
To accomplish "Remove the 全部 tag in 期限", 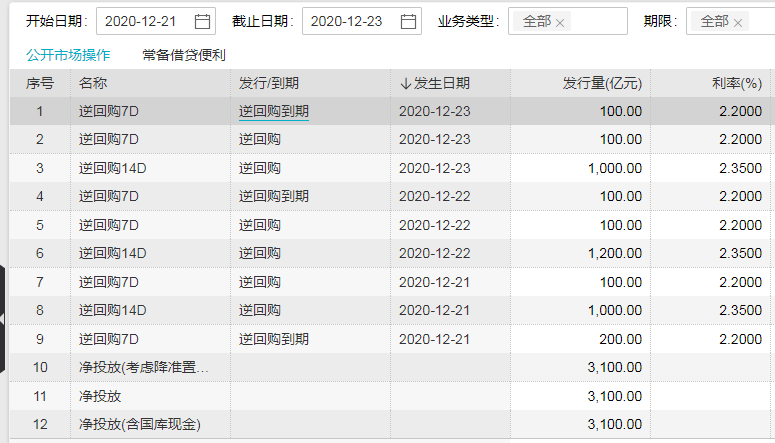I will point(738,23).
